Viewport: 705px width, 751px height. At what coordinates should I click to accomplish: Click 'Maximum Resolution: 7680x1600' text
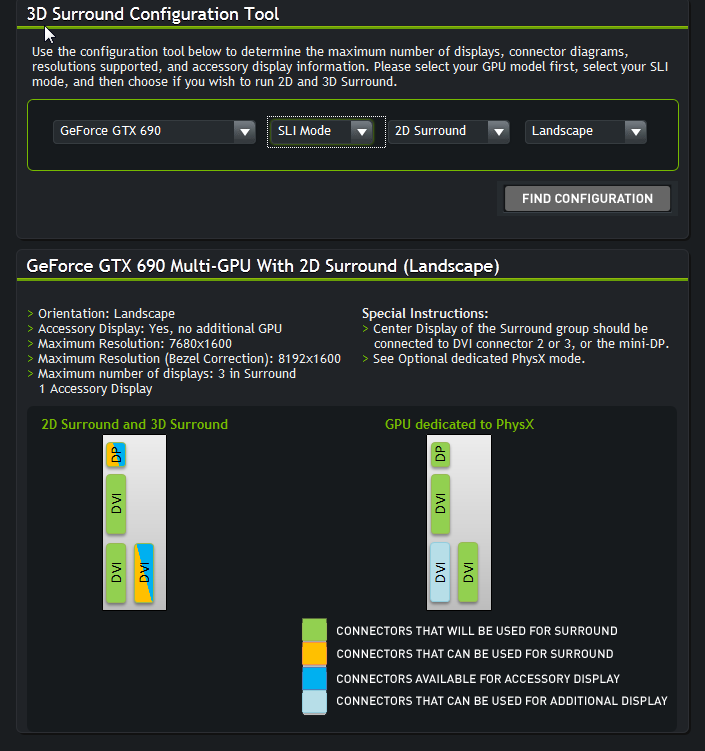[135, 344]
